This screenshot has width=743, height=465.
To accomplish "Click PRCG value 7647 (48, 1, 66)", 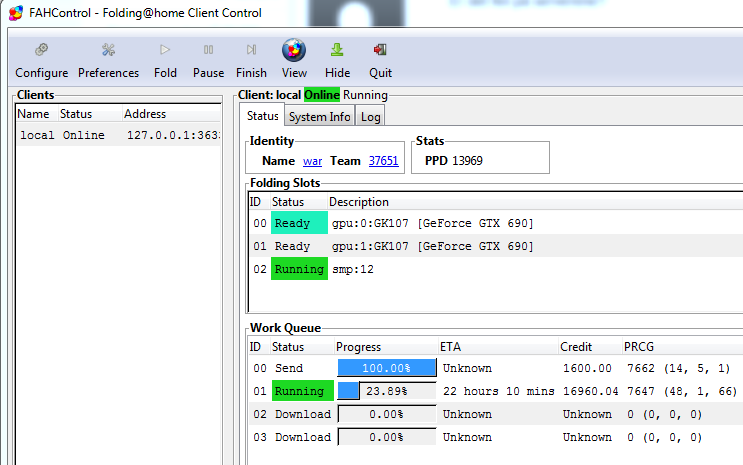I will tap(682, 391).
